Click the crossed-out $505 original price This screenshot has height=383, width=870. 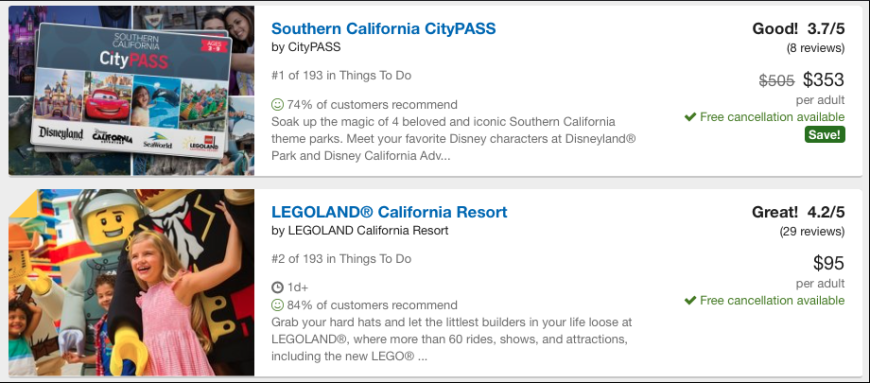pos(777,81)
